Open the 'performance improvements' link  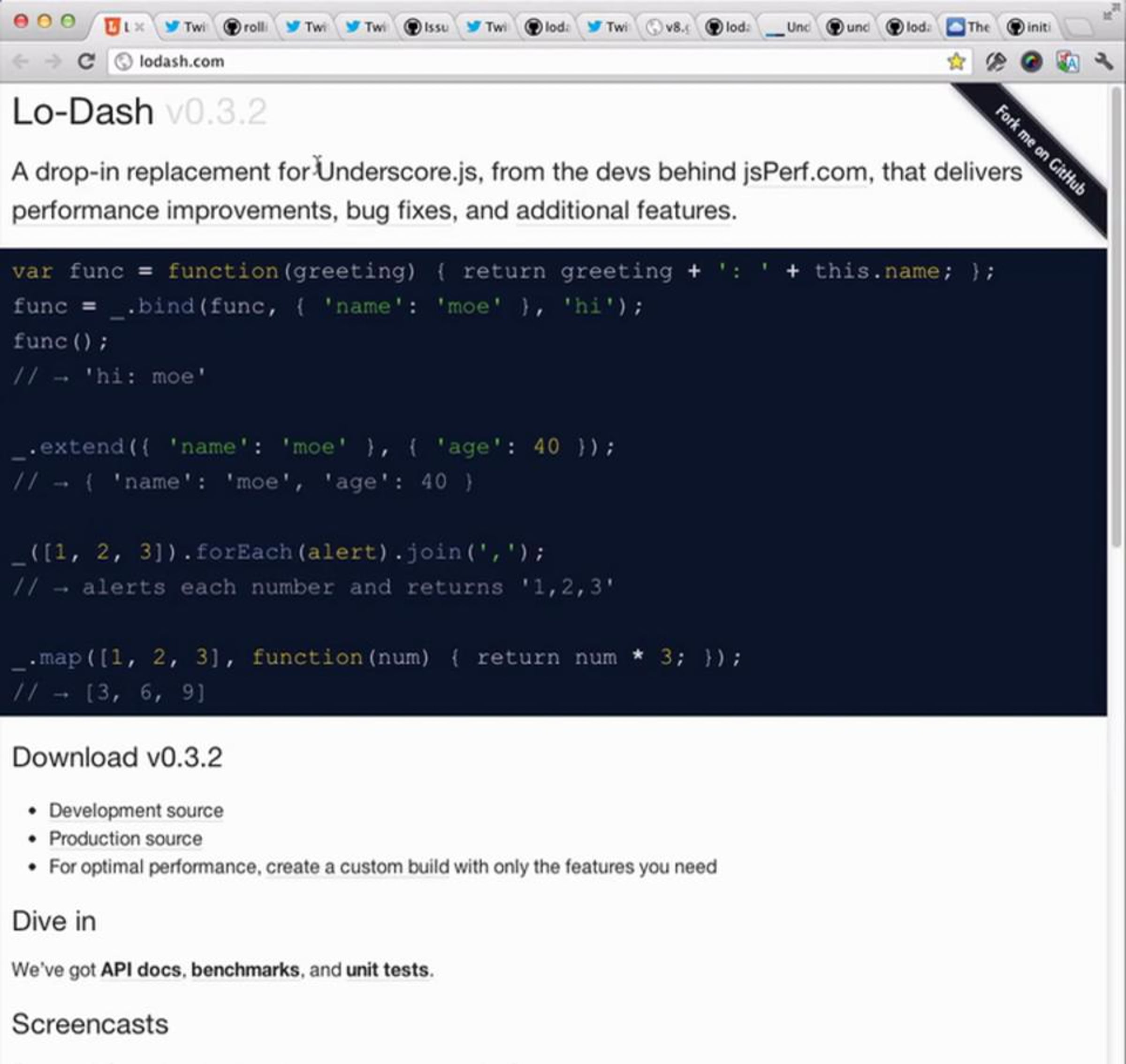(x=173, y=211)
